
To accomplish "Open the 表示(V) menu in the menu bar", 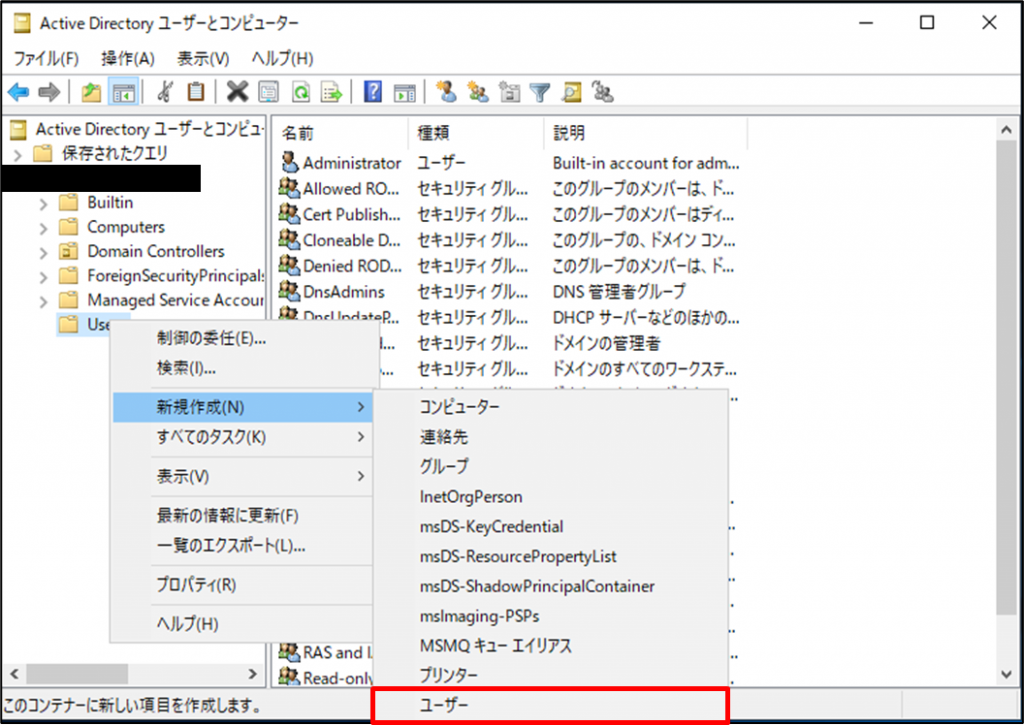I will click(203, 59).
